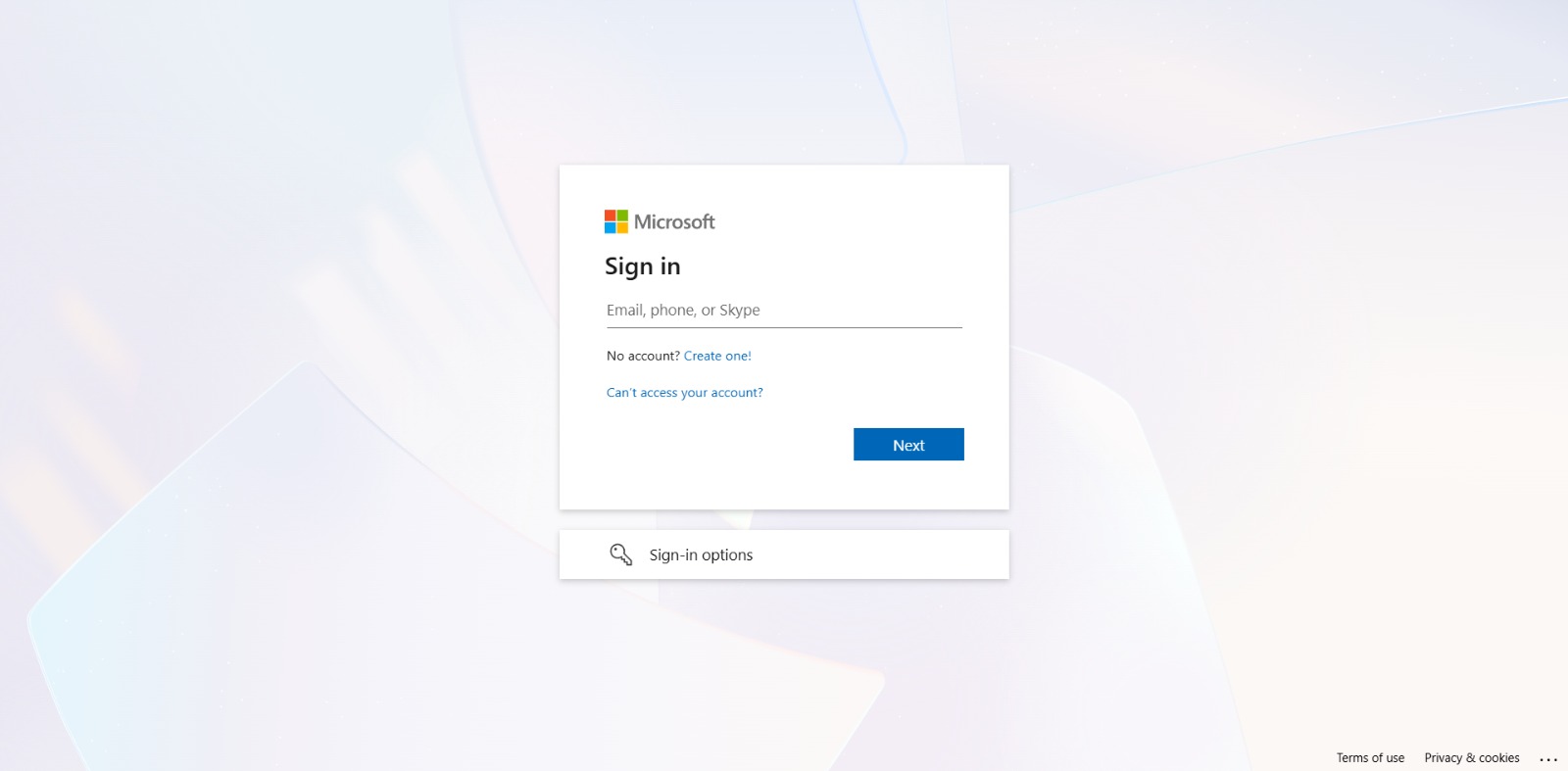The image size is (1568, 771).
Task: Expand footer ellipsis for more info
Action: tap(1548, 758)
